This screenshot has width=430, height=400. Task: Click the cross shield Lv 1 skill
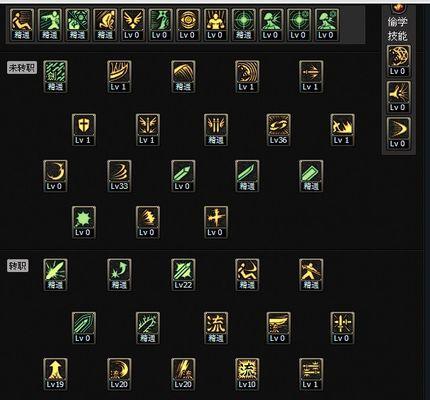coord(84,130)
